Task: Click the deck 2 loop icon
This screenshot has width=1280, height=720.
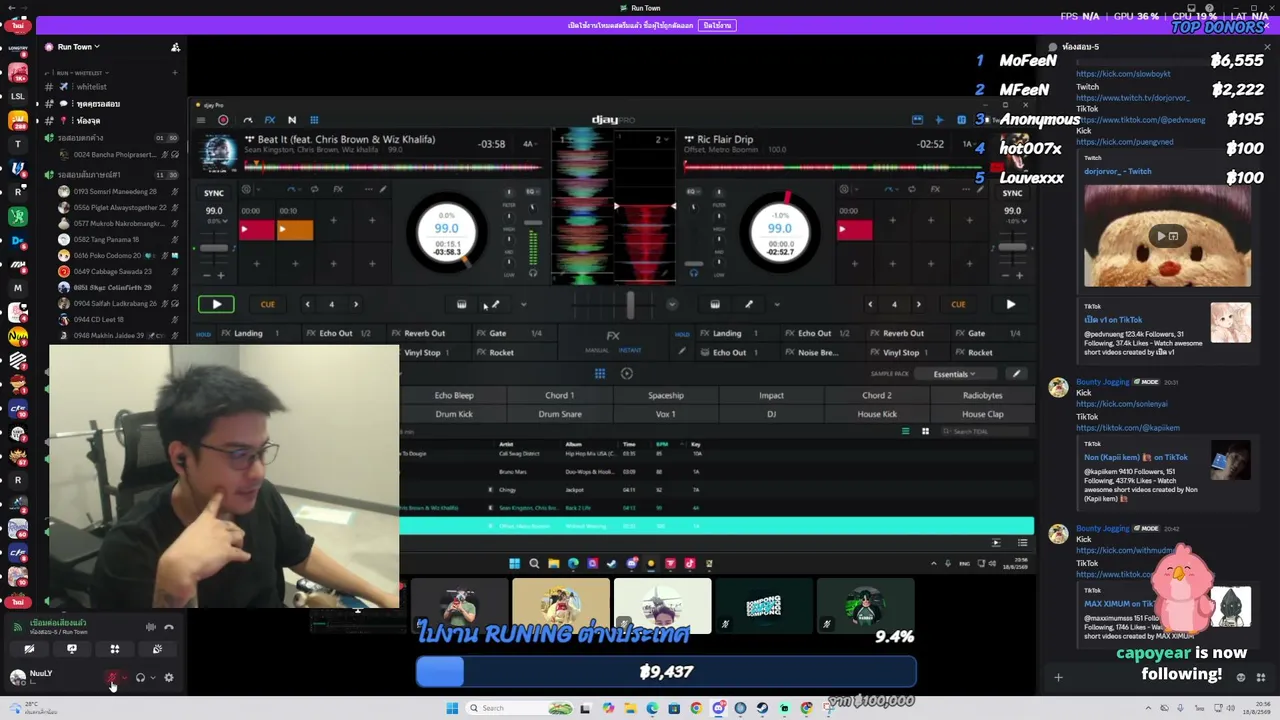Action: coord(910,189)
